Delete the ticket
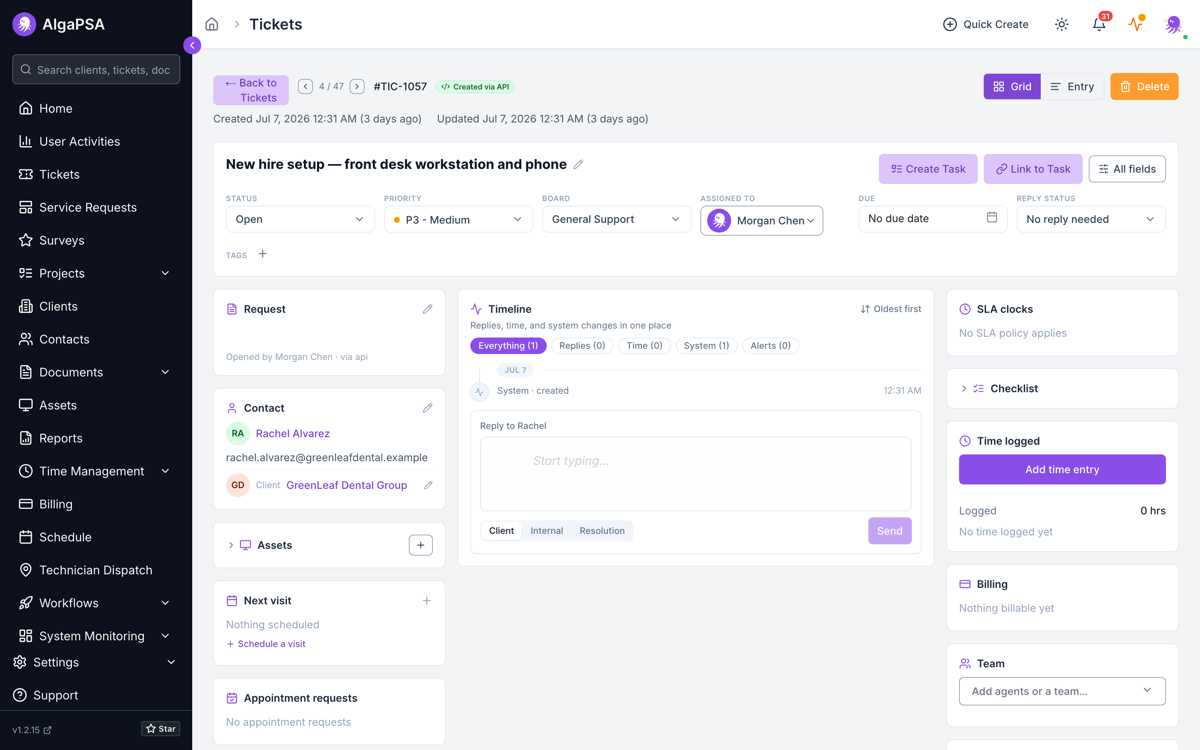This screenshot has width=1200, height=750. click(x=1144, y=87)
